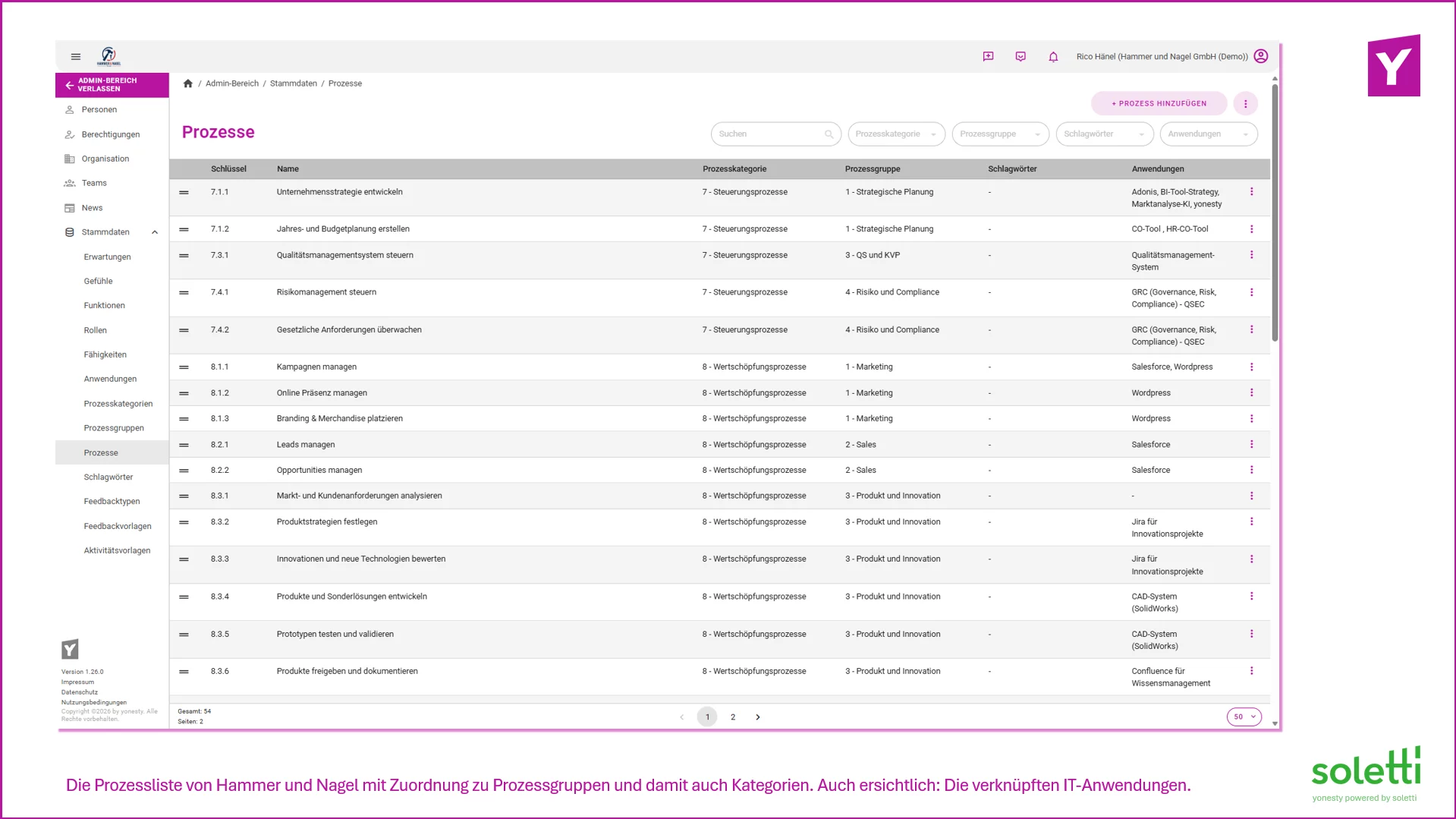Image resolution: width=1456 pixels, height=819 pixels.
Task: Open more options next to Prozess hinzufügen
Action: pos(1245,104)
